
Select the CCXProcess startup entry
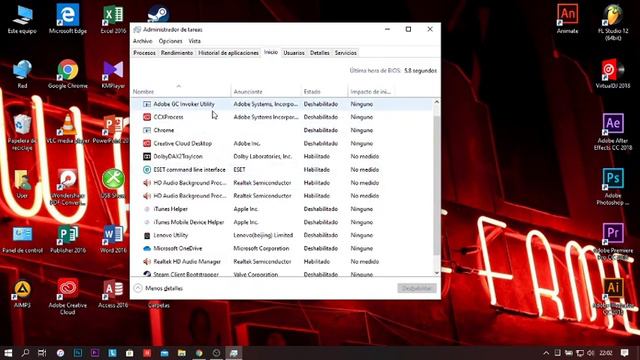tap(282, 117)
